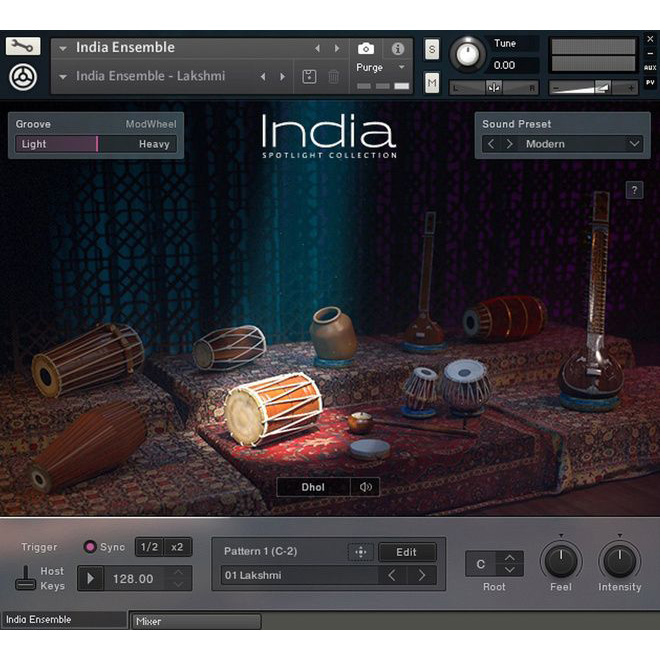Toggle the Sync tempo option
The image size is (660, 660).
(90, 547)
